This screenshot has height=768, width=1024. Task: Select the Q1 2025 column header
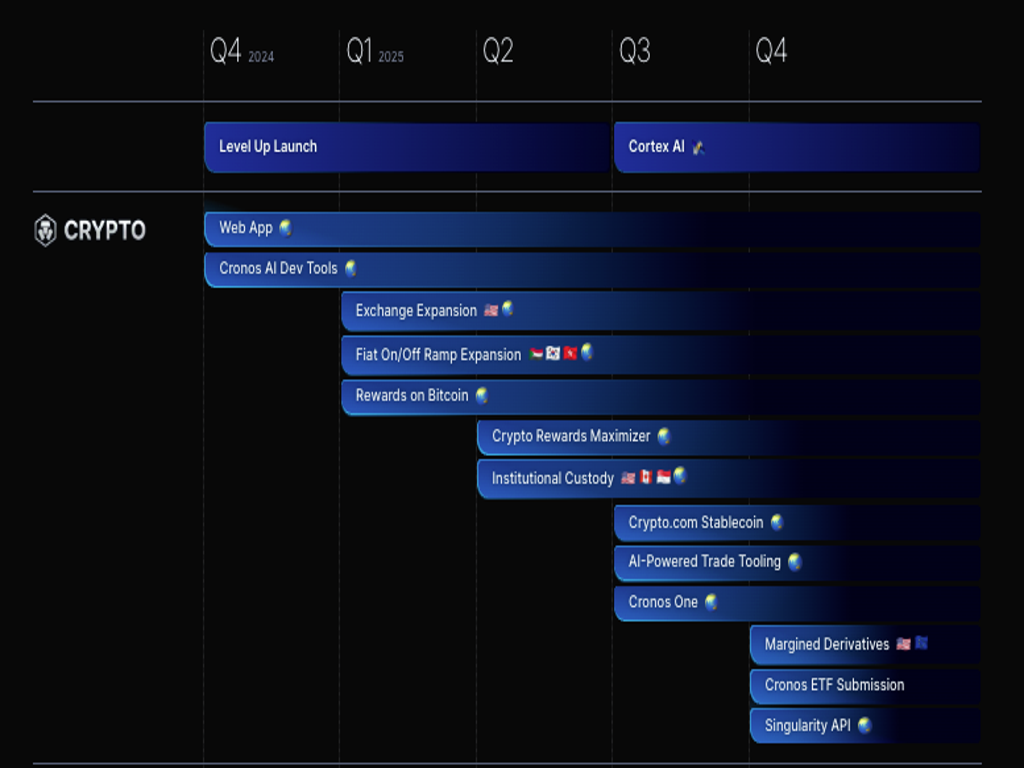tap(375, 51)
